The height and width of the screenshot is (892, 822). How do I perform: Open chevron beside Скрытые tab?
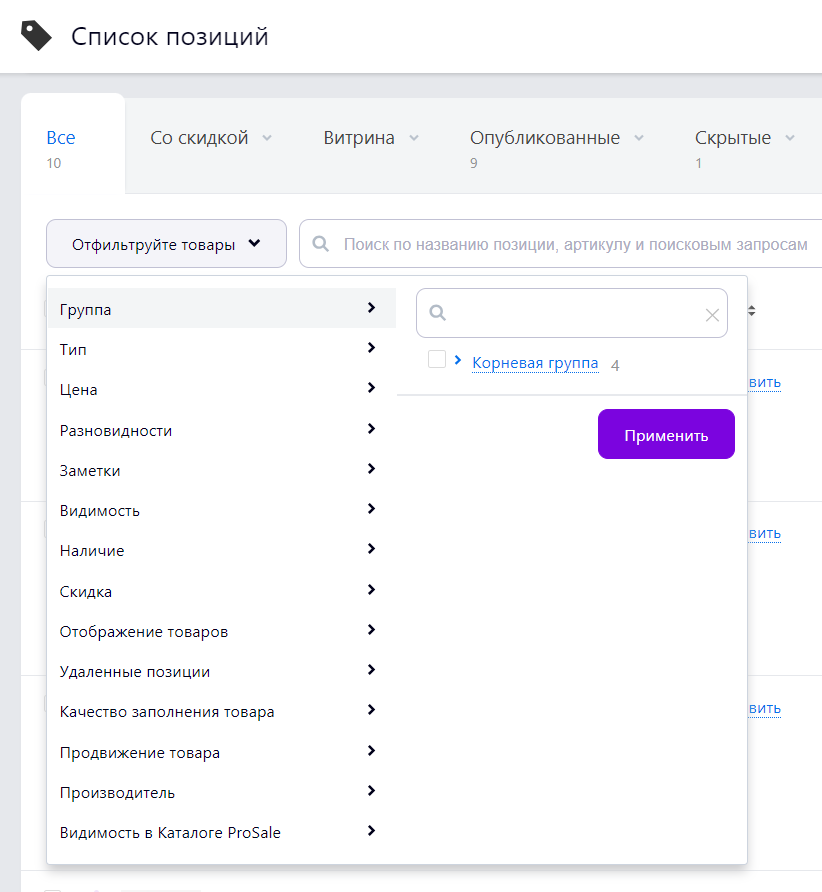(x=790, y=138)
